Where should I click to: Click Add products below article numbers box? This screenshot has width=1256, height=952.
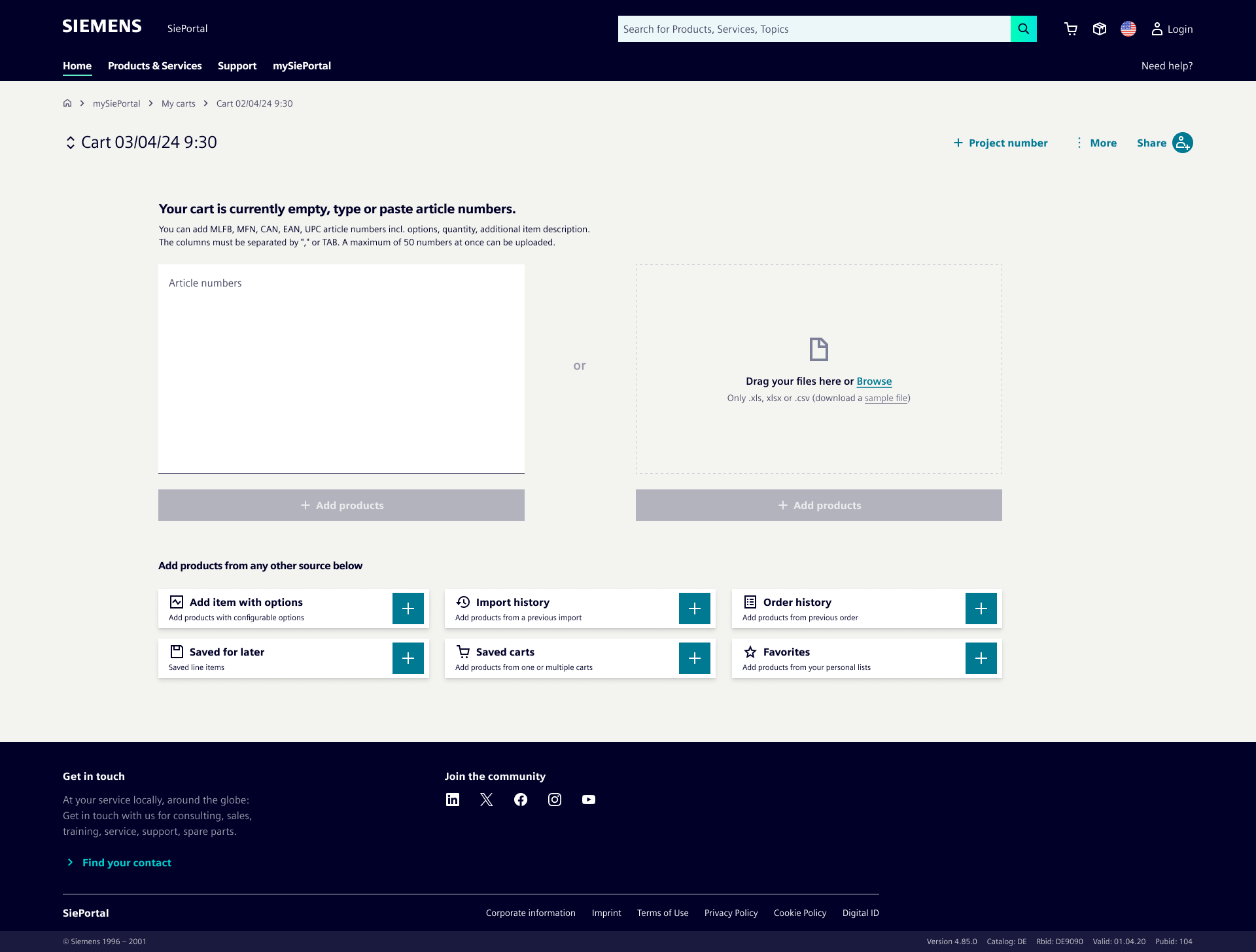click(341, 505)
